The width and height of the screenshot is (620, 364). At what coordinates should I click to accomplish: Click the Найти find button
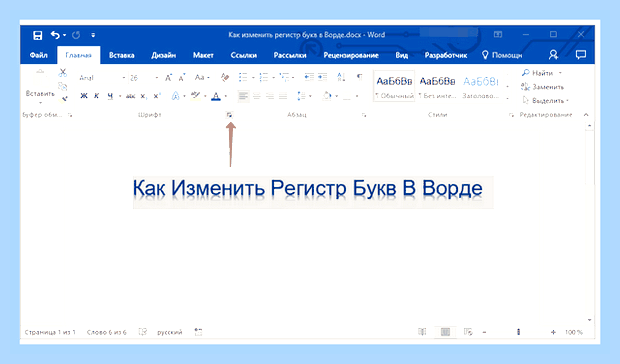(538, 73)
